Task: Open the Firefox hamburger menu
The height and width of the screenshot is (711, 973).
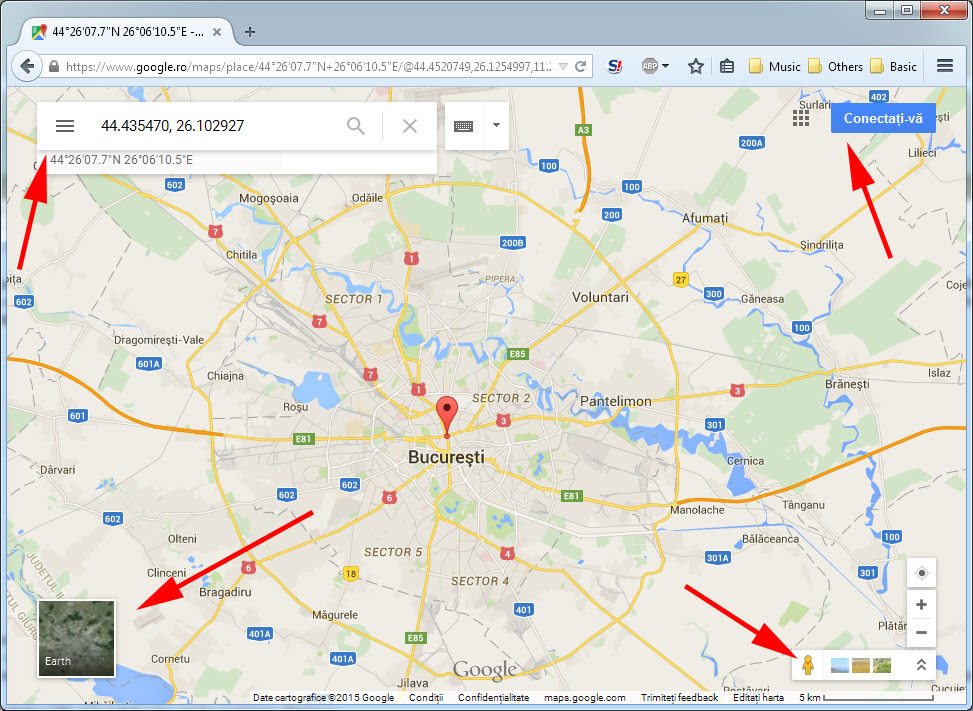Action: click(x=944, y=66)
